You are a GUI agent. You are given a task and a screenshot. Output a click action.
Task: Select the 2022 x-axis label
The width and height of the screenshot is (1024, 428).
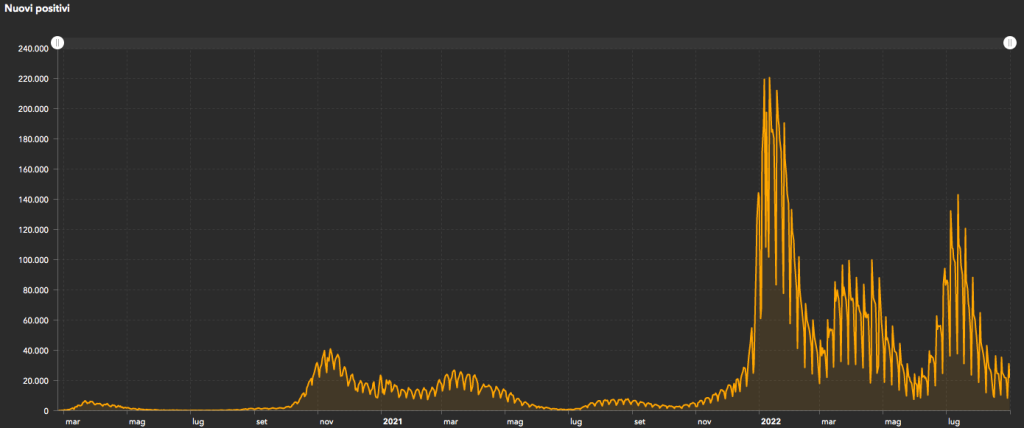click(770, 422)
